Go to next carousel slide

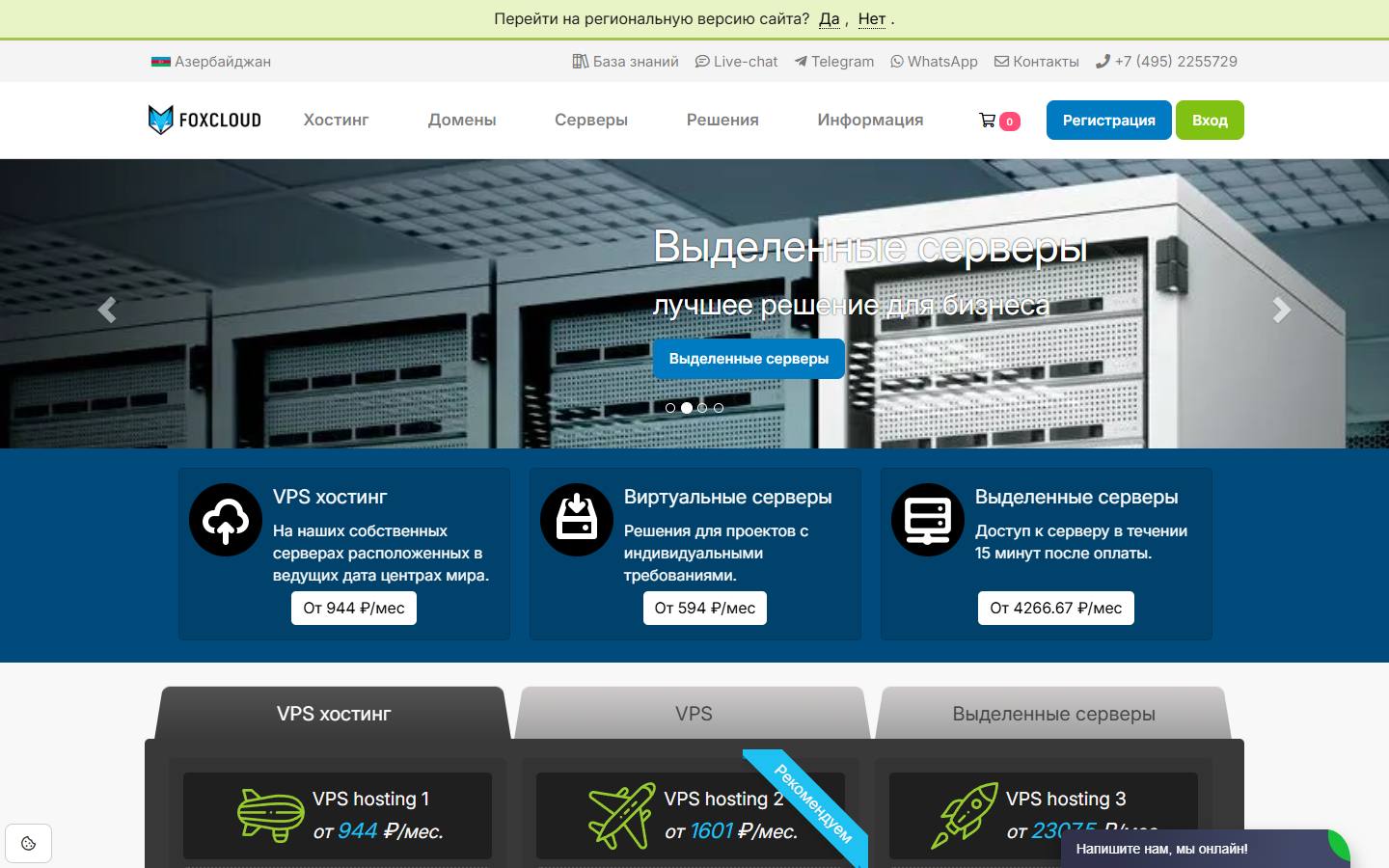1281,310
